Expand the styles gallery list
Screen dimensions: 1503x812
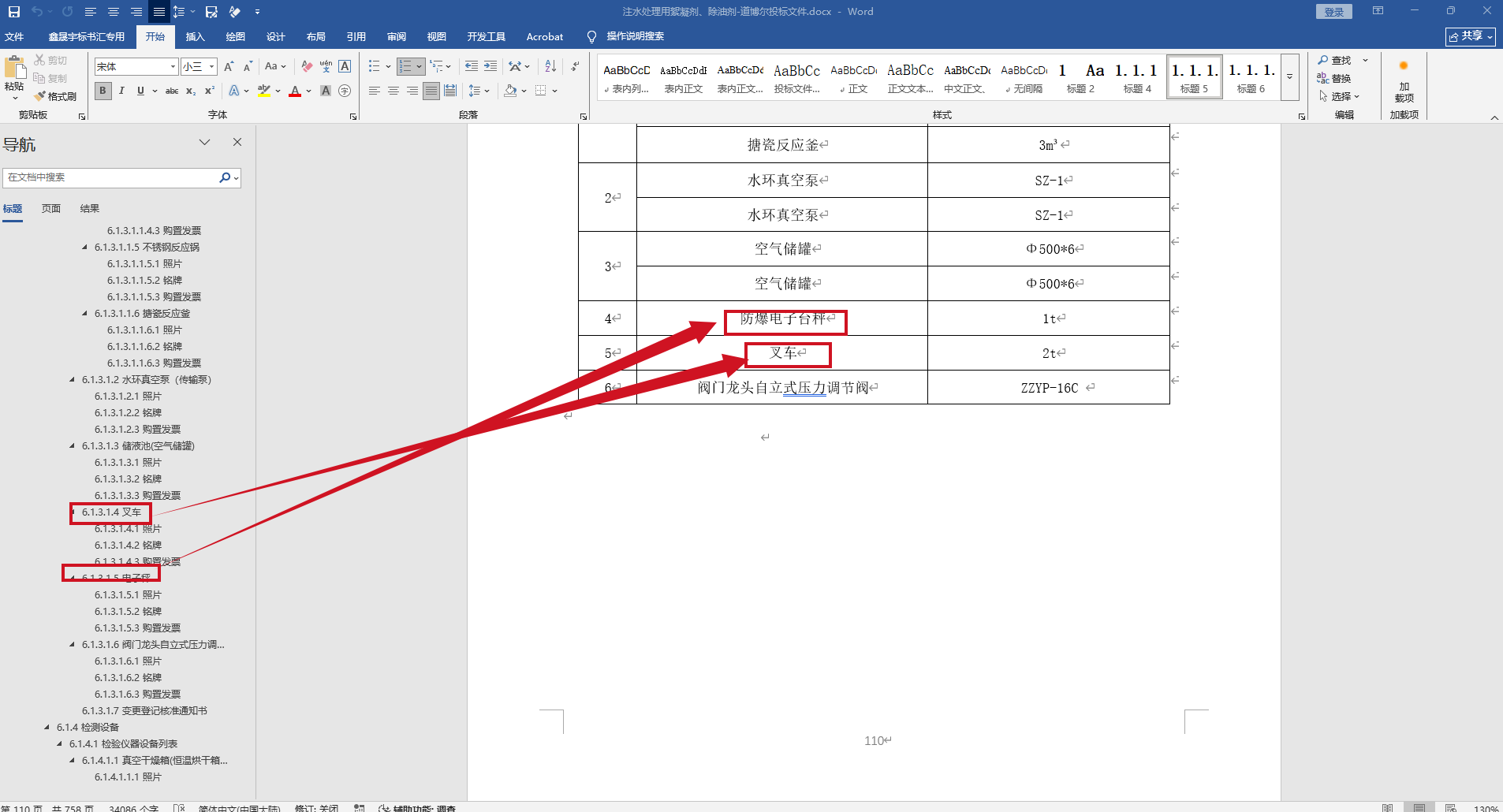coord(1290,76)
